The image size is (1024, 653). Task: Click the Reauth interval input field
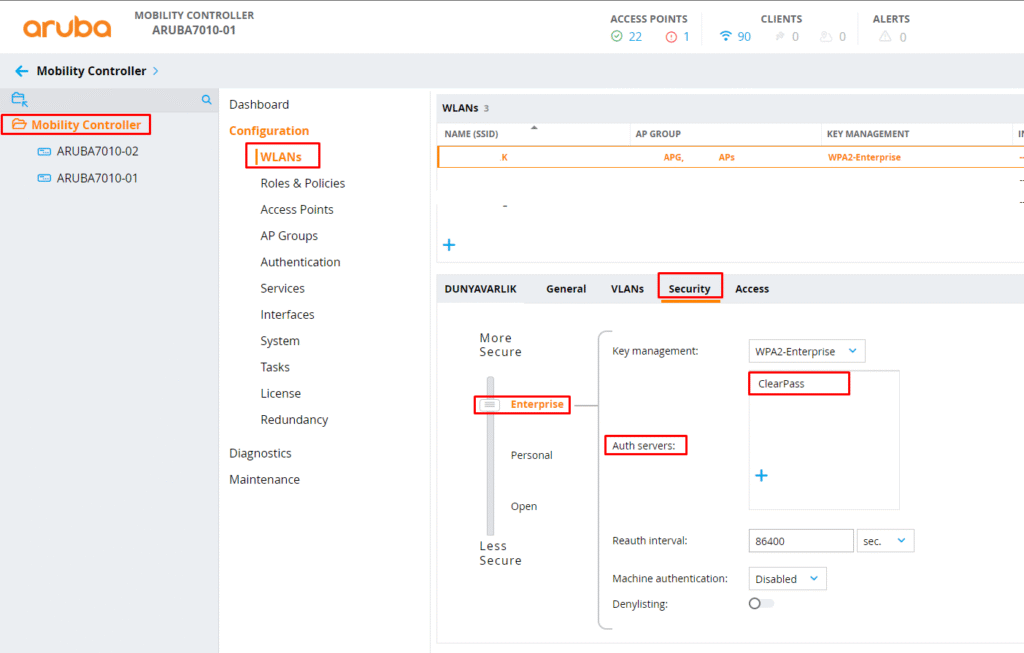click(x=799, y=541)
